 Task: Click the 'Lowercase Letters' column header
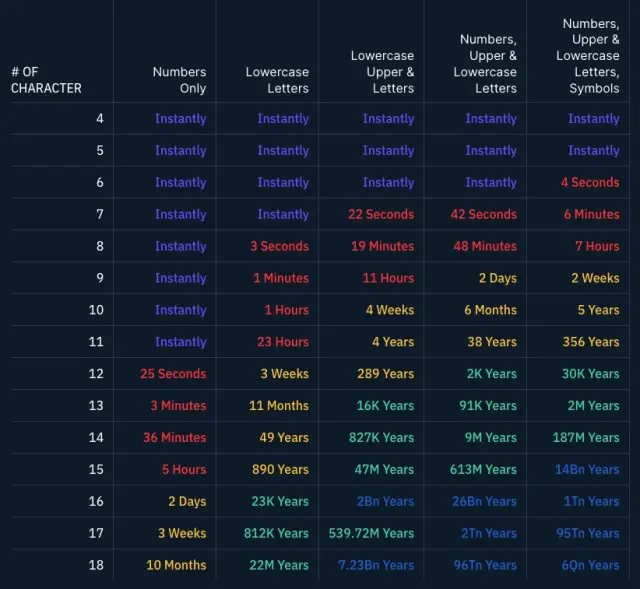click(x=277, y=80)
